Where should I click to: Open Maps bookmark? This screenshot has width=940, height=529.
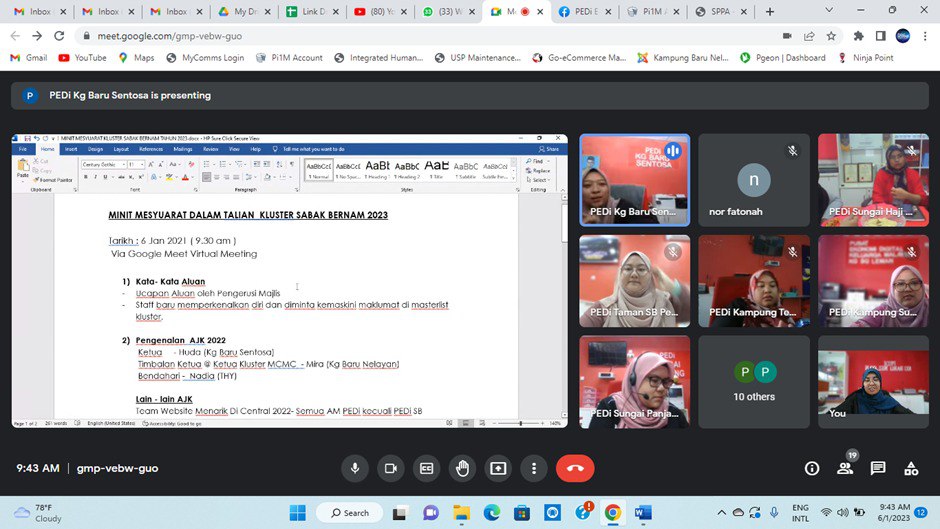(137, 58)
